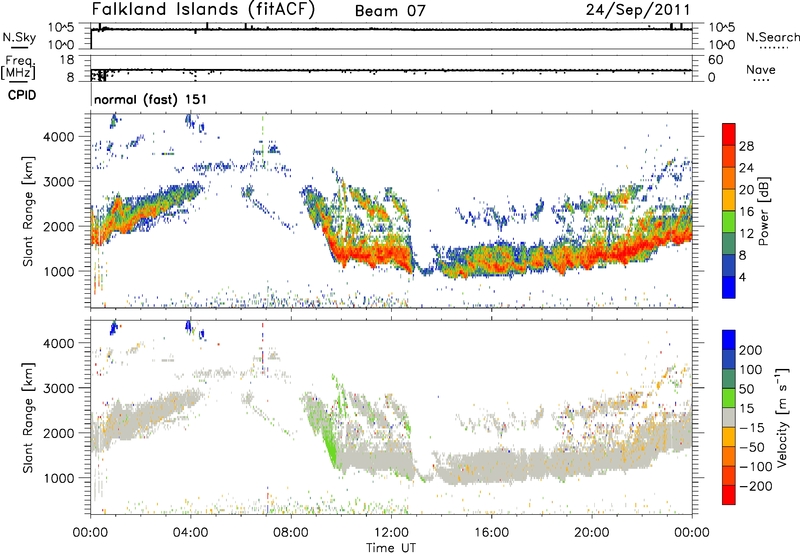Select the 'Time UT' axis title
This screenshot has height=554, width=800.
click(x=391, y=547)
